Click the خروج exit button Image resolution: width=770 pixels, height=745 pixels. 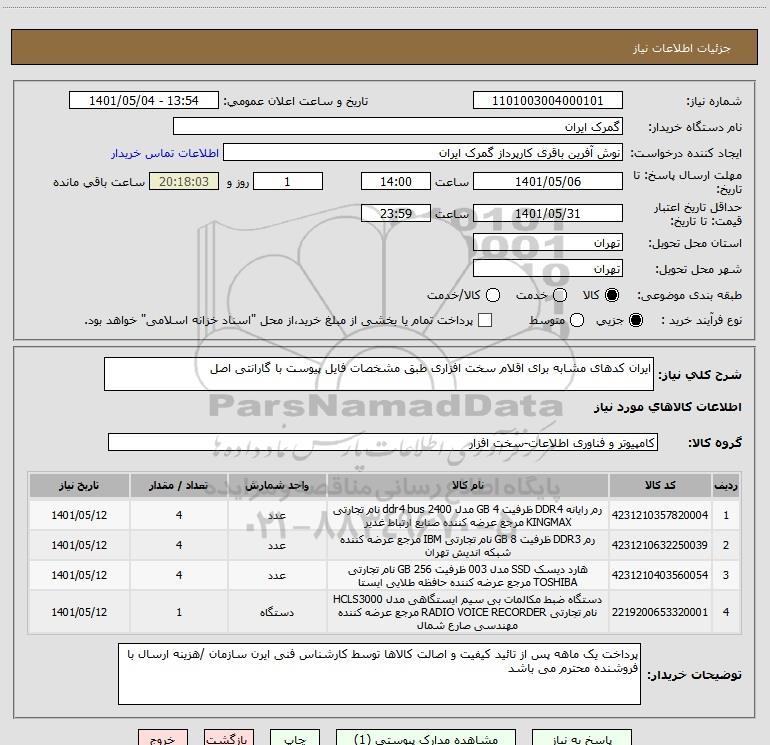click(163, 738)
